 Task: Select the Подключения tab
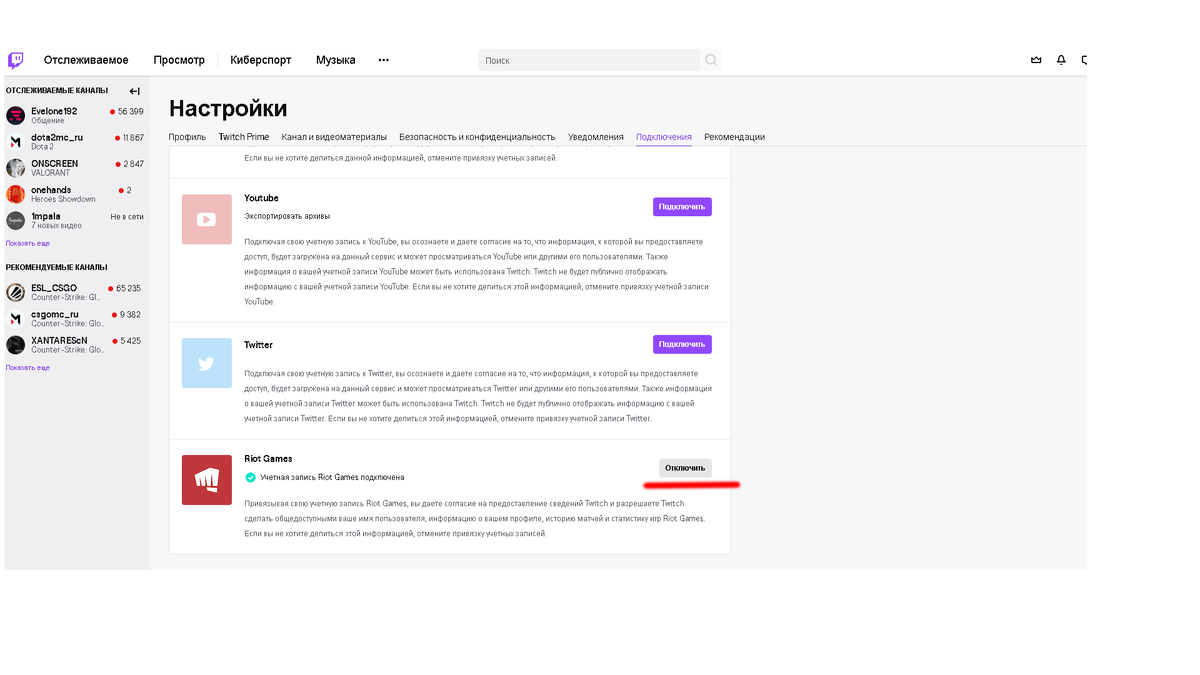click(x=664, y=137)
